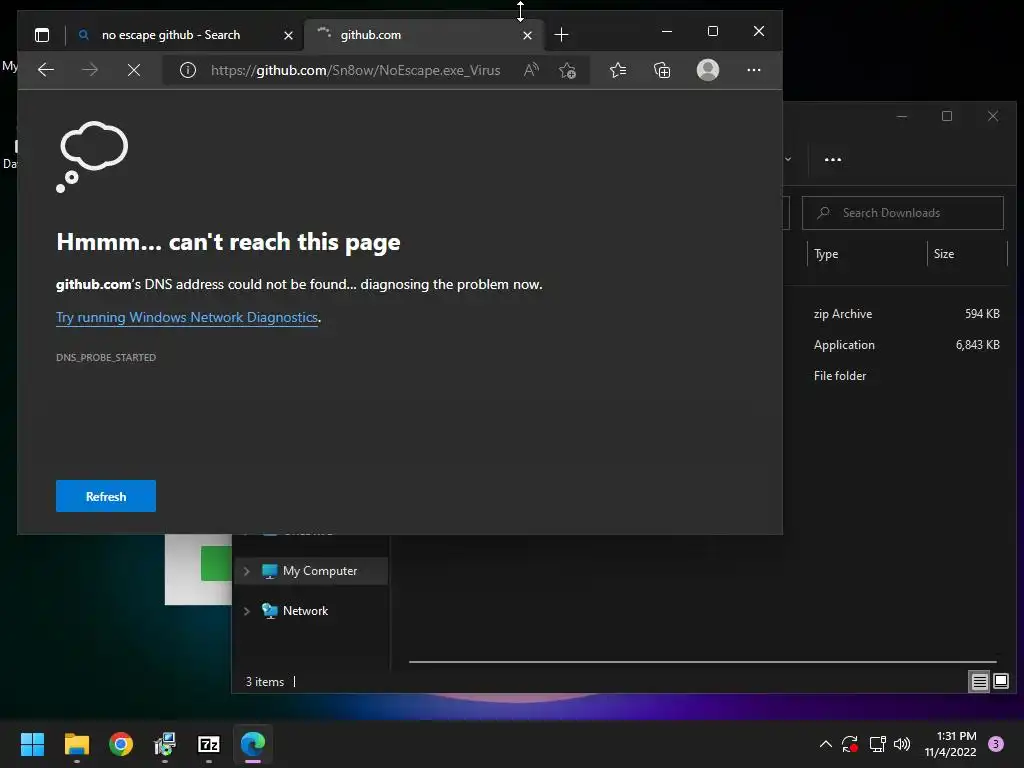Close the 'no escape github - Search' tab
This screenshot has height=768, width=1024.
(x=288, y=35)
